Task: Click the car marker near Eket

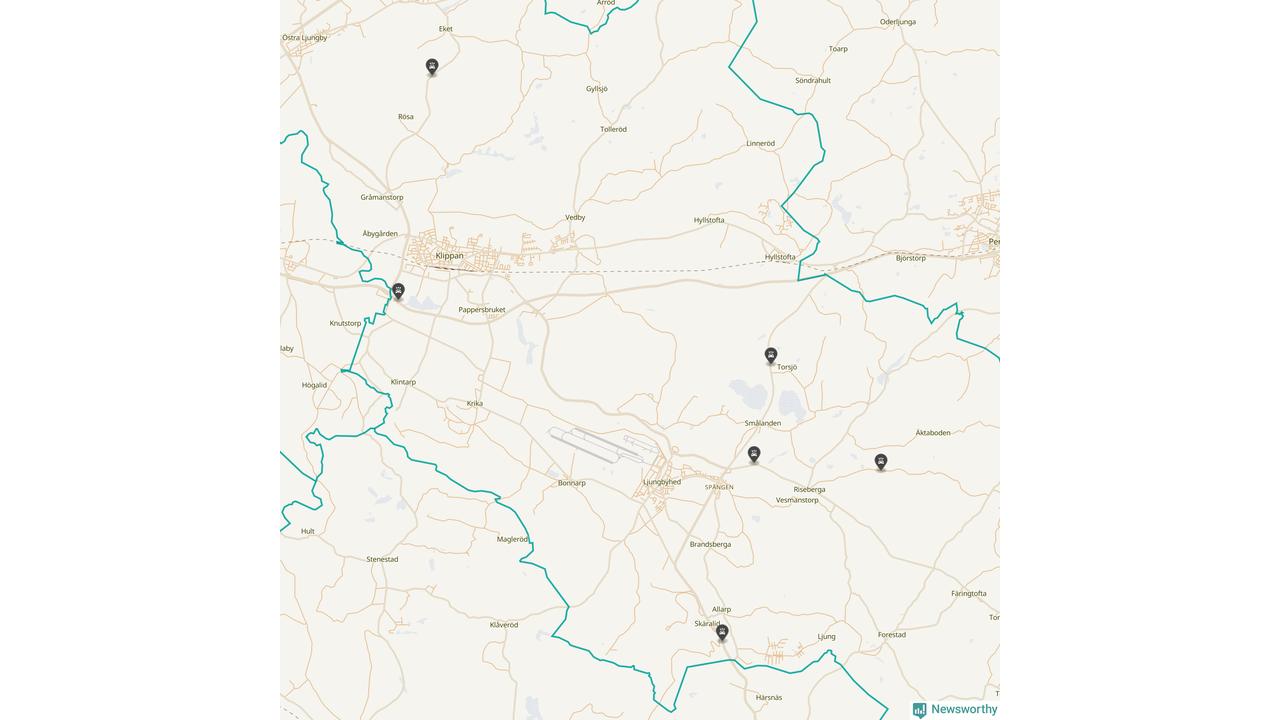Action: (x=432, y=67)
